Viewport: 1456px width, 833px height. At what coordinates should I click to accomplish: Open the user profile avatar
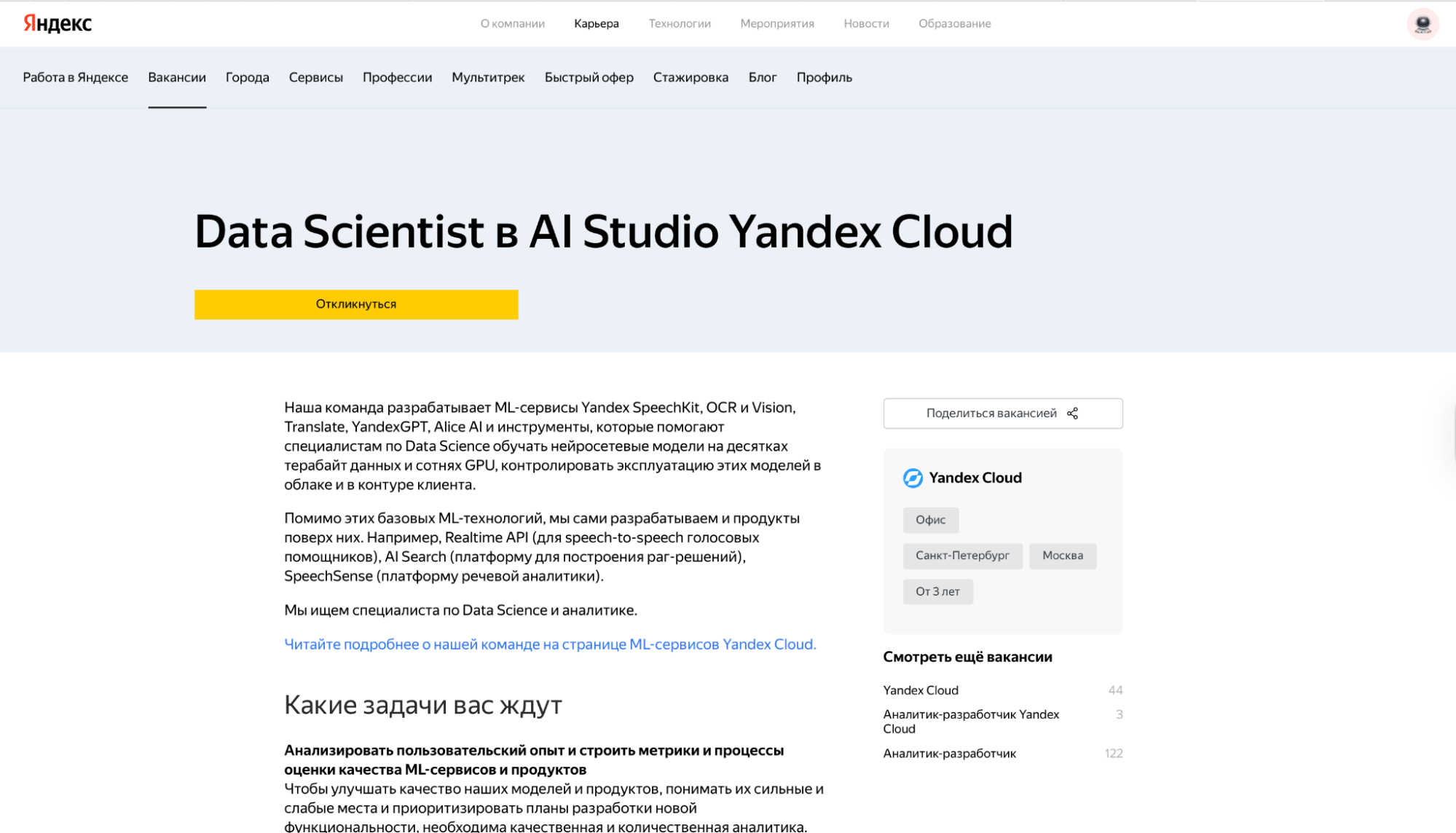coord(1422,24)
